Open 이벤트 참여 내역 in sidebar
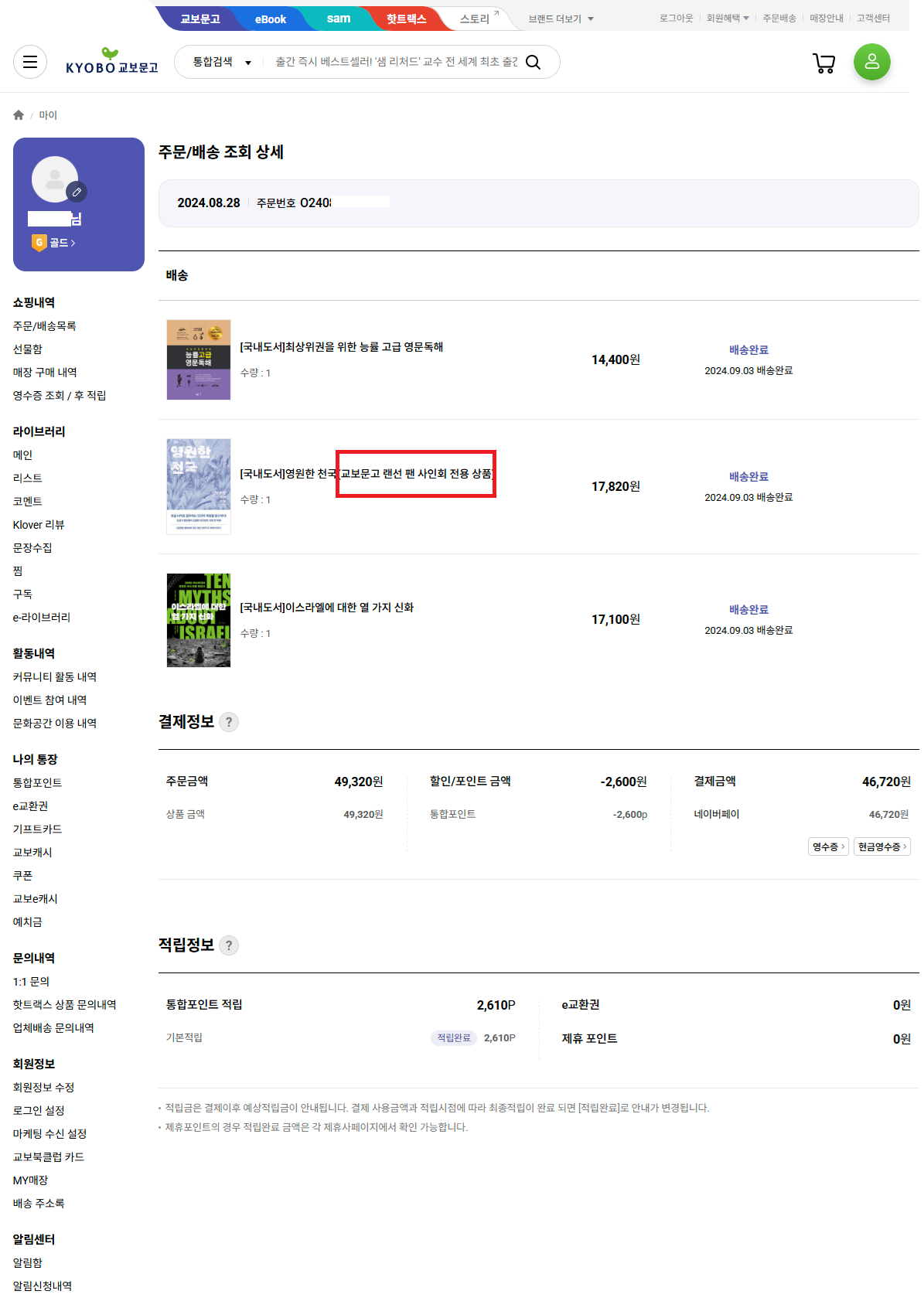The image size is (924, 1308). coord(49,700)
